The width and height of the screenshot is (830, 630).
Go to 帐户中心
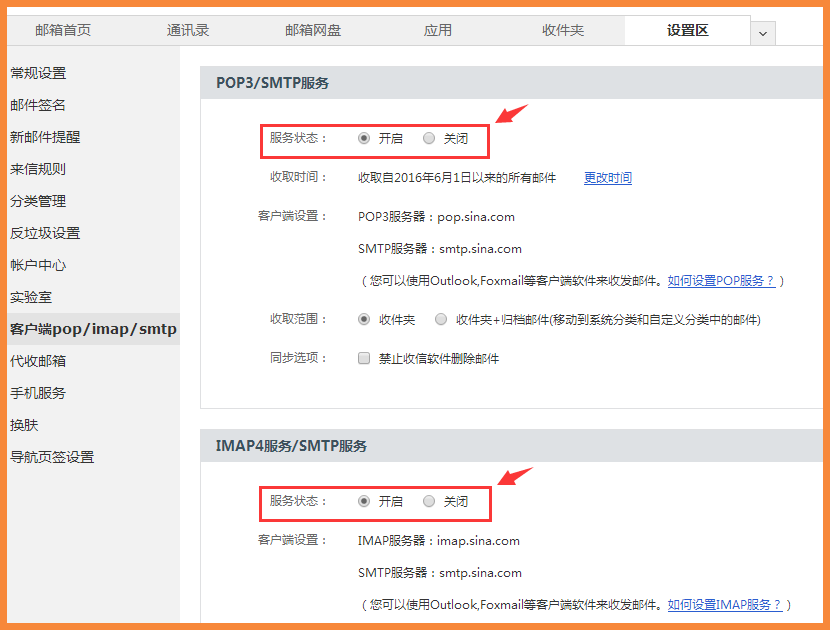[38, 265]
